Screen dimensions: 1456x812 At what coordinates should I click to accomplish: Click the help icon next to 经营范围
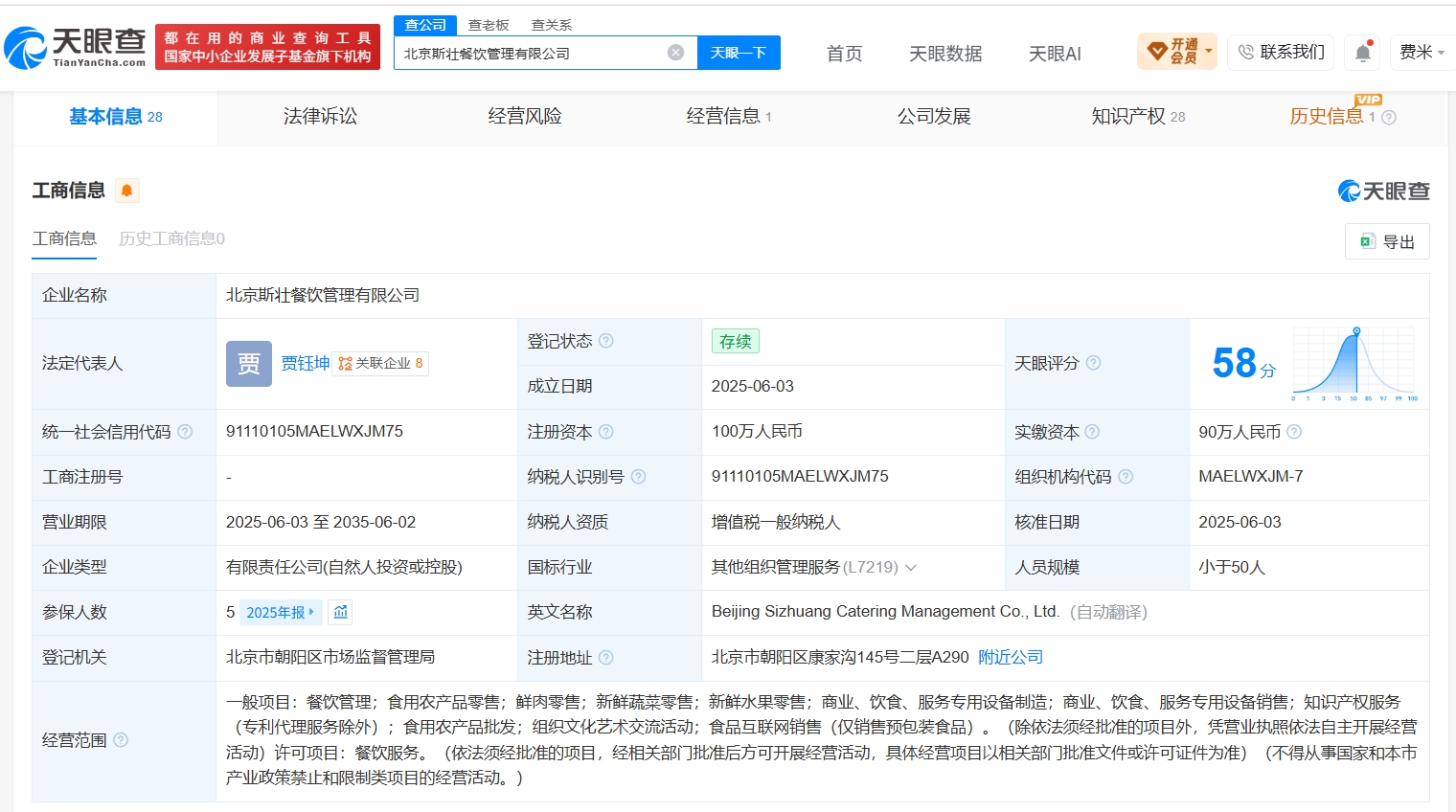(121, 740)
